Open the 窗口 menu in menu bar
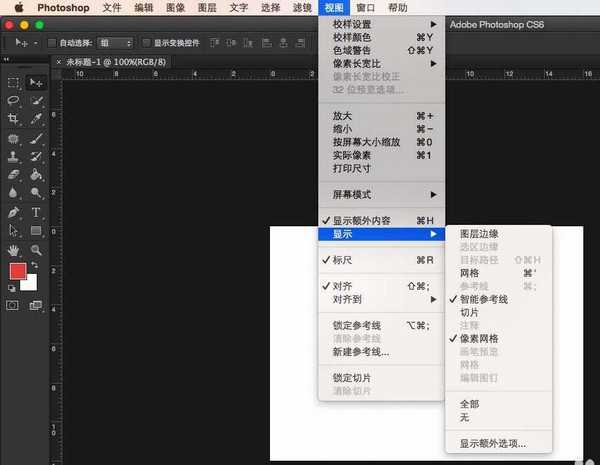This screenshot has width=600, height=465. (366, 7)
